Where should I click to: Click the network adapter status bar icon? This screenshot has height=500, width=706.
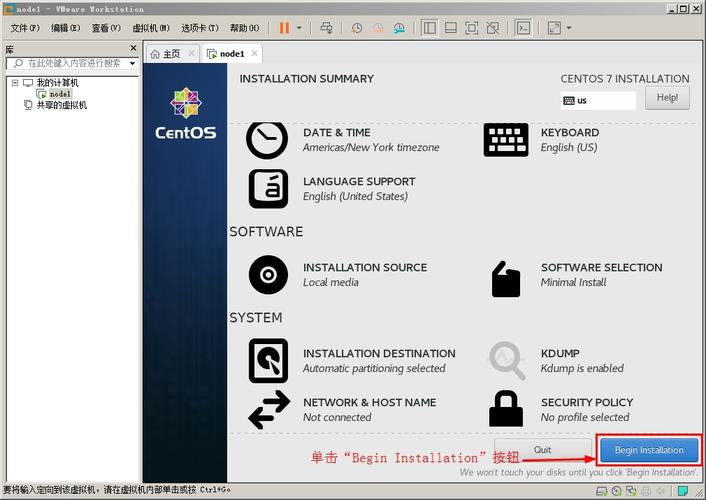click(x=631, y=491)
